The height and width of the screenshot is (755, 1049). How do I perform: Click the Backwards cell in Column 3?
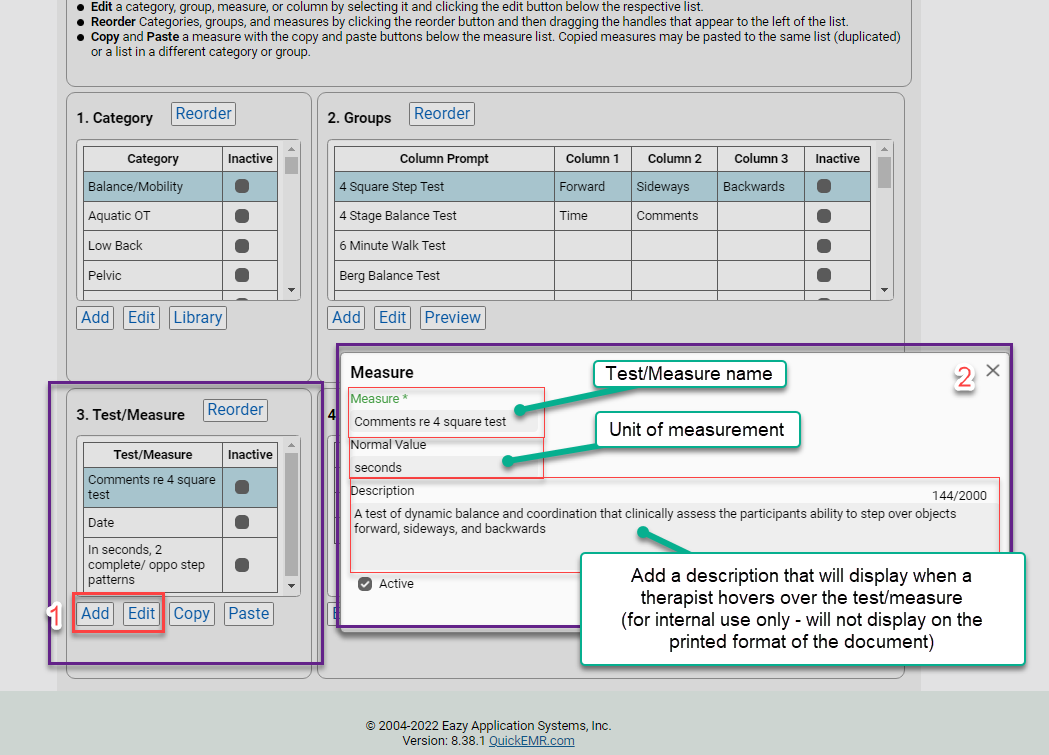pos(761,187)
